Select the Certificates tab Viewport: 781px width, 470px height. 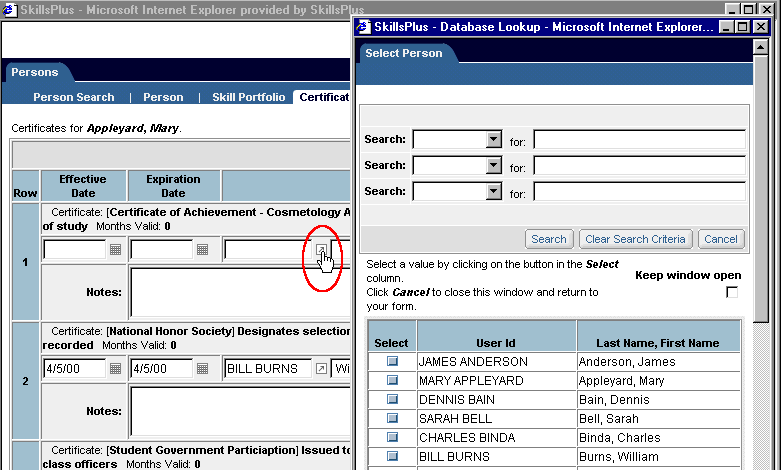(x=324, y=97)
